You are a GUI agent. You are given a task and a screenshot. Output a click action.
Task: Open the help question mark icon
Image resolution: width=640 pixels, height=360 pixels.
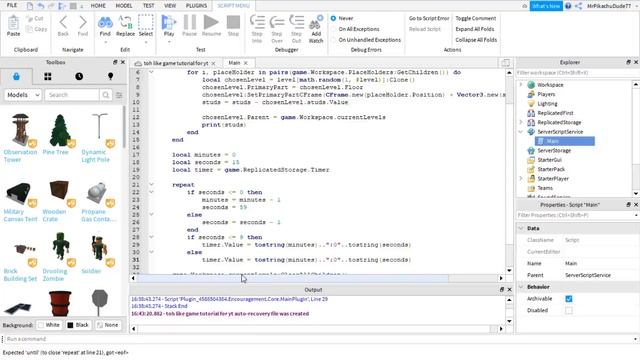coord(568,6)
